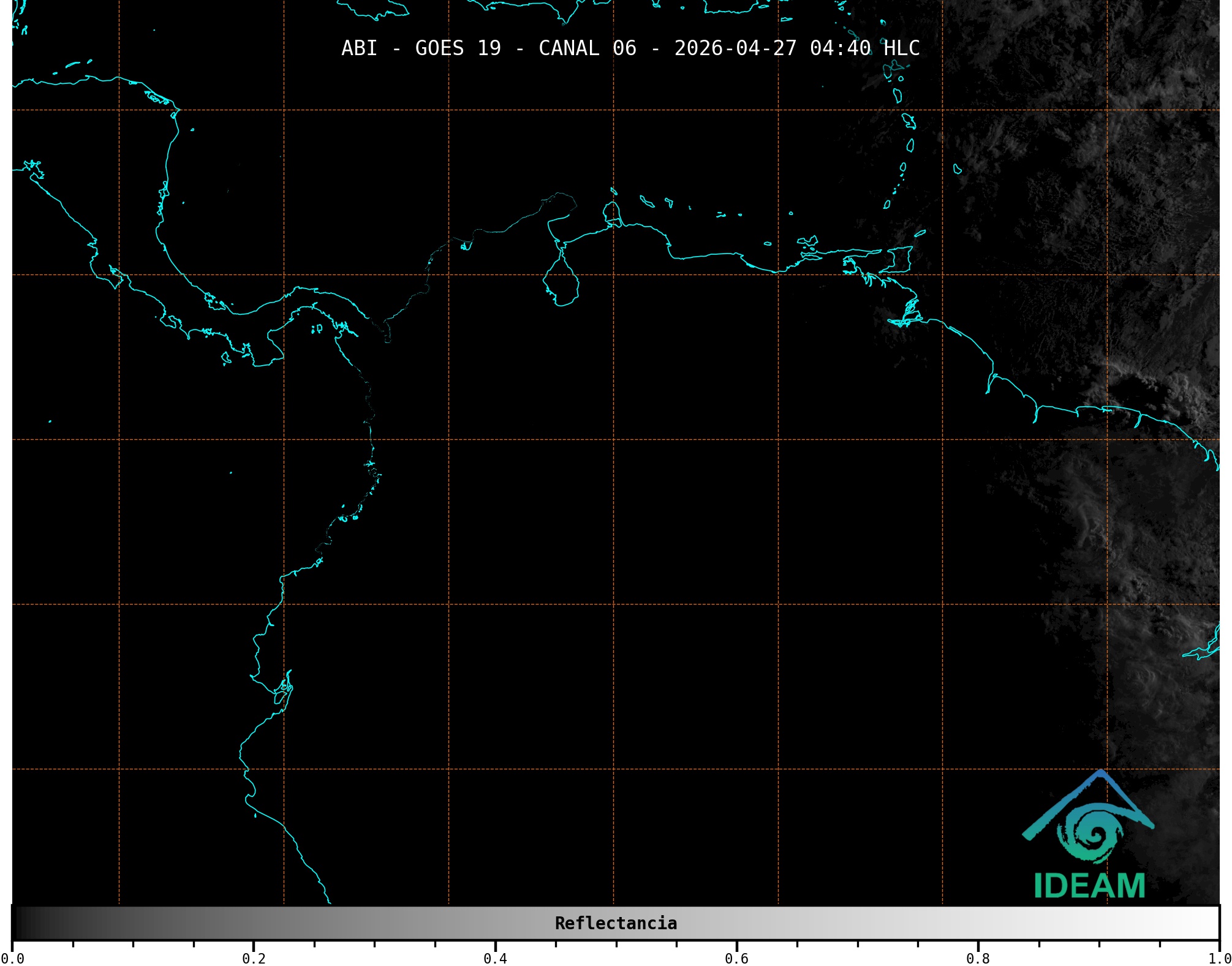
Task: Click the green IDEAM text under logo
Action: [1089, 886]
